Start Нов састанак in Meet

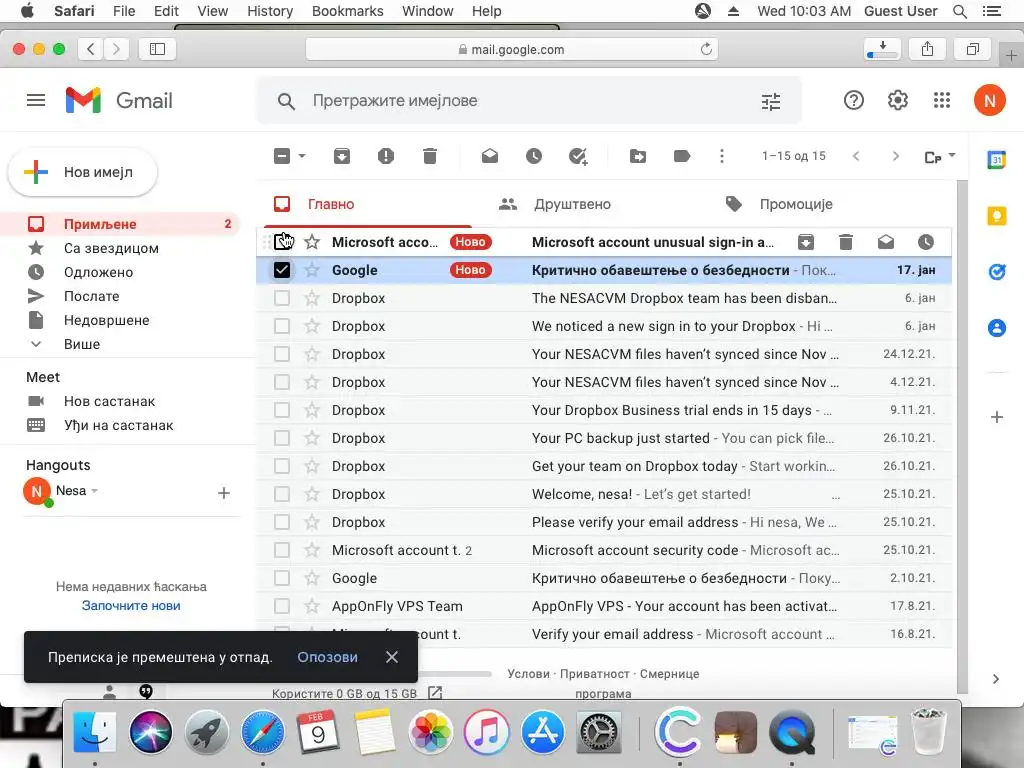pyautogui.click(x=109, y=401)
